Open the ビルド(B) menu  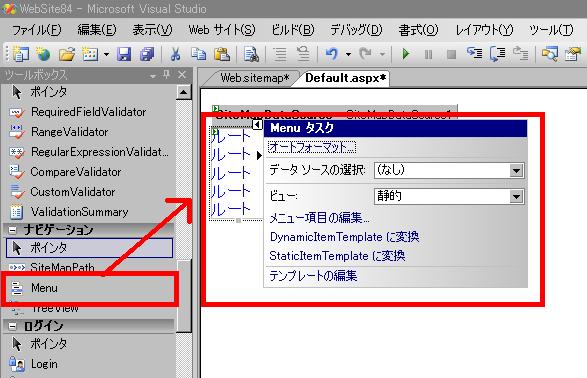292,30
